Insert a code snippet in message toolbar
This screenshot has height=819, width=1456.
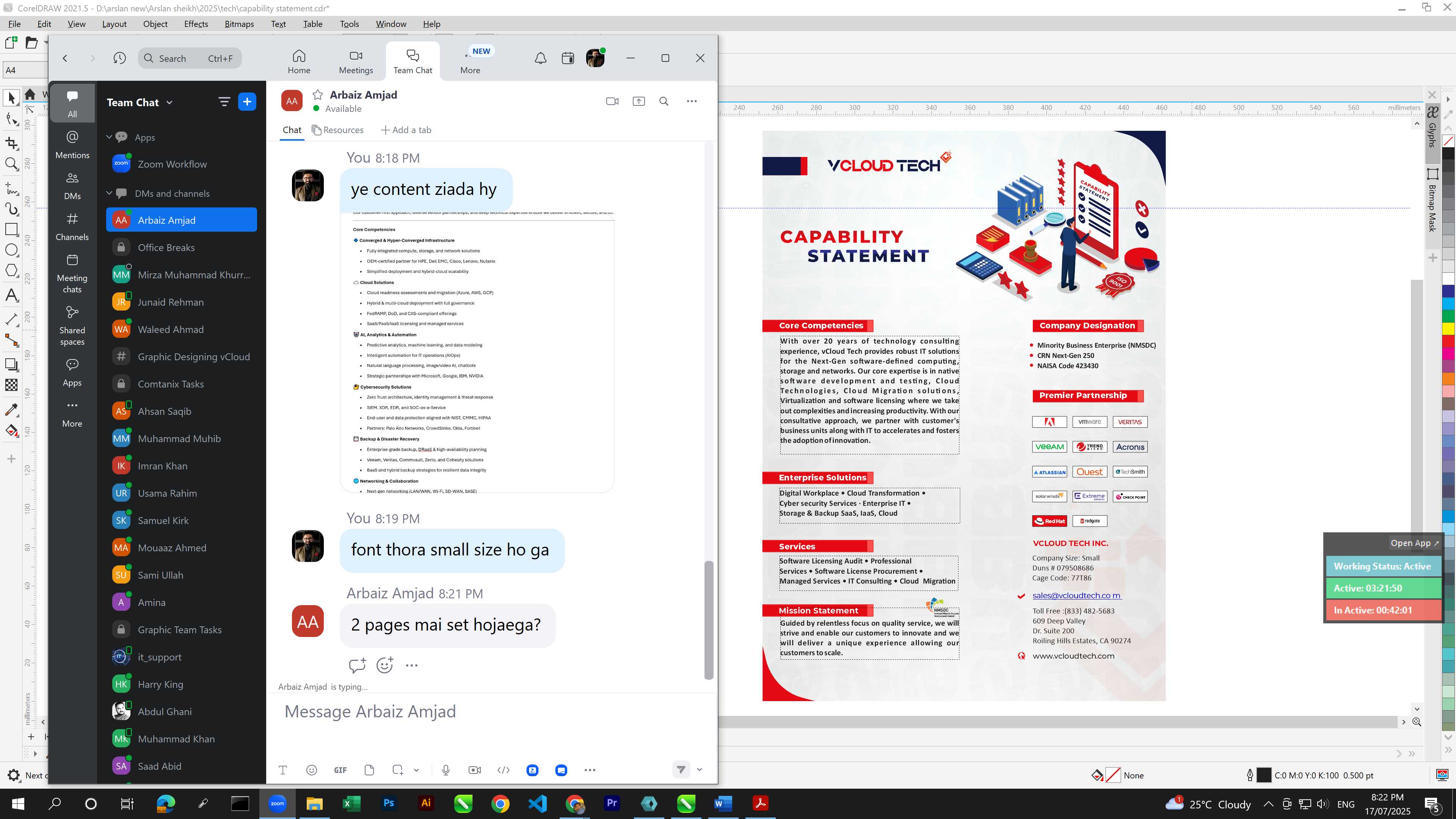coord(504,770)
